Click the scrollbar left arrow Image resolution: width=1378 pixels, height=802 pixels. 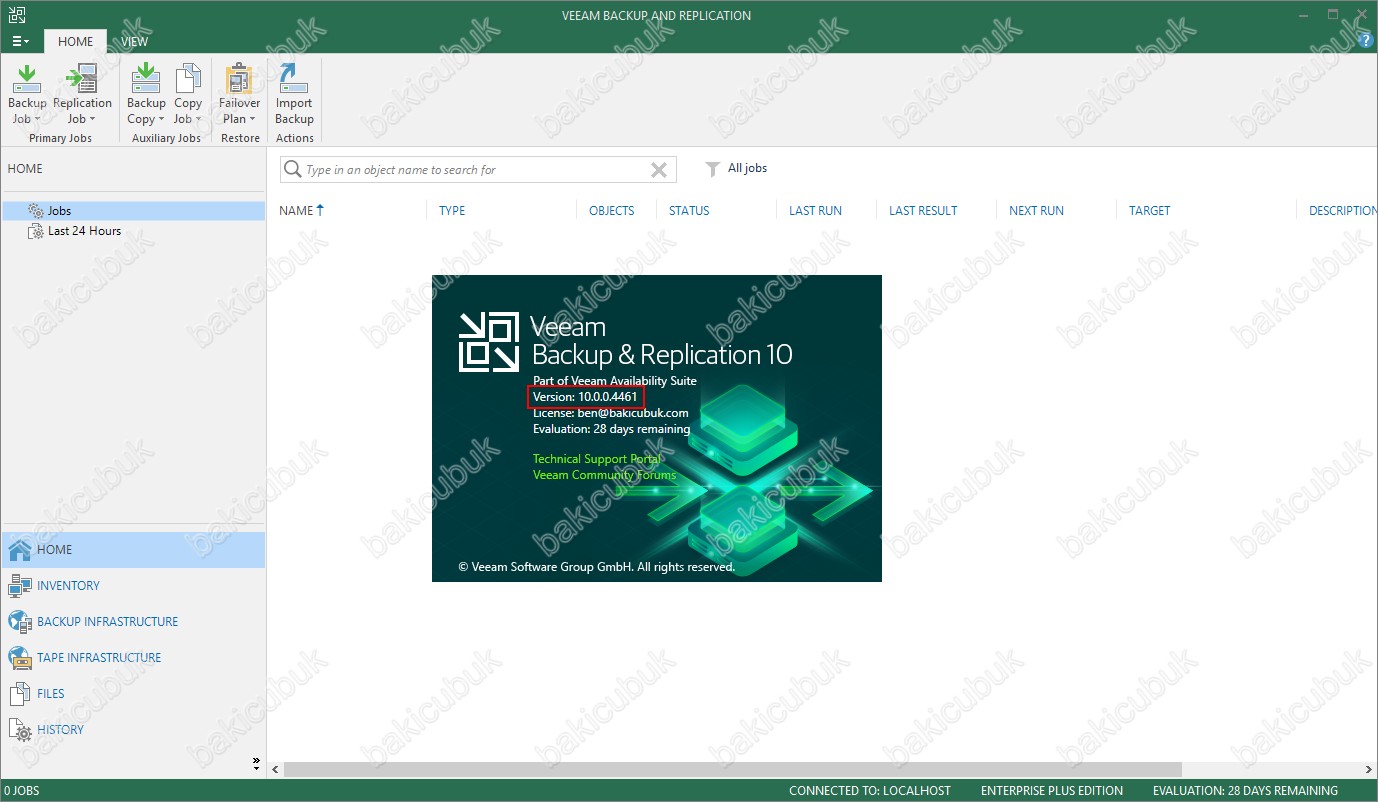tap(276, 770)
